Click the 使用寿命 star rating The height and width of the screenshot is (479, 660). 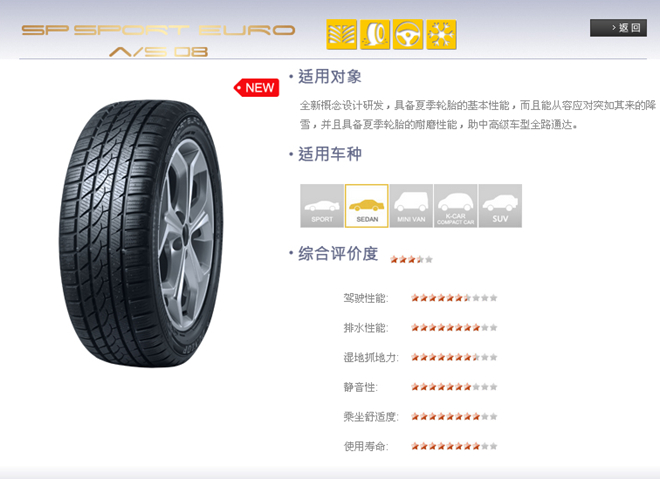[454, 446]
